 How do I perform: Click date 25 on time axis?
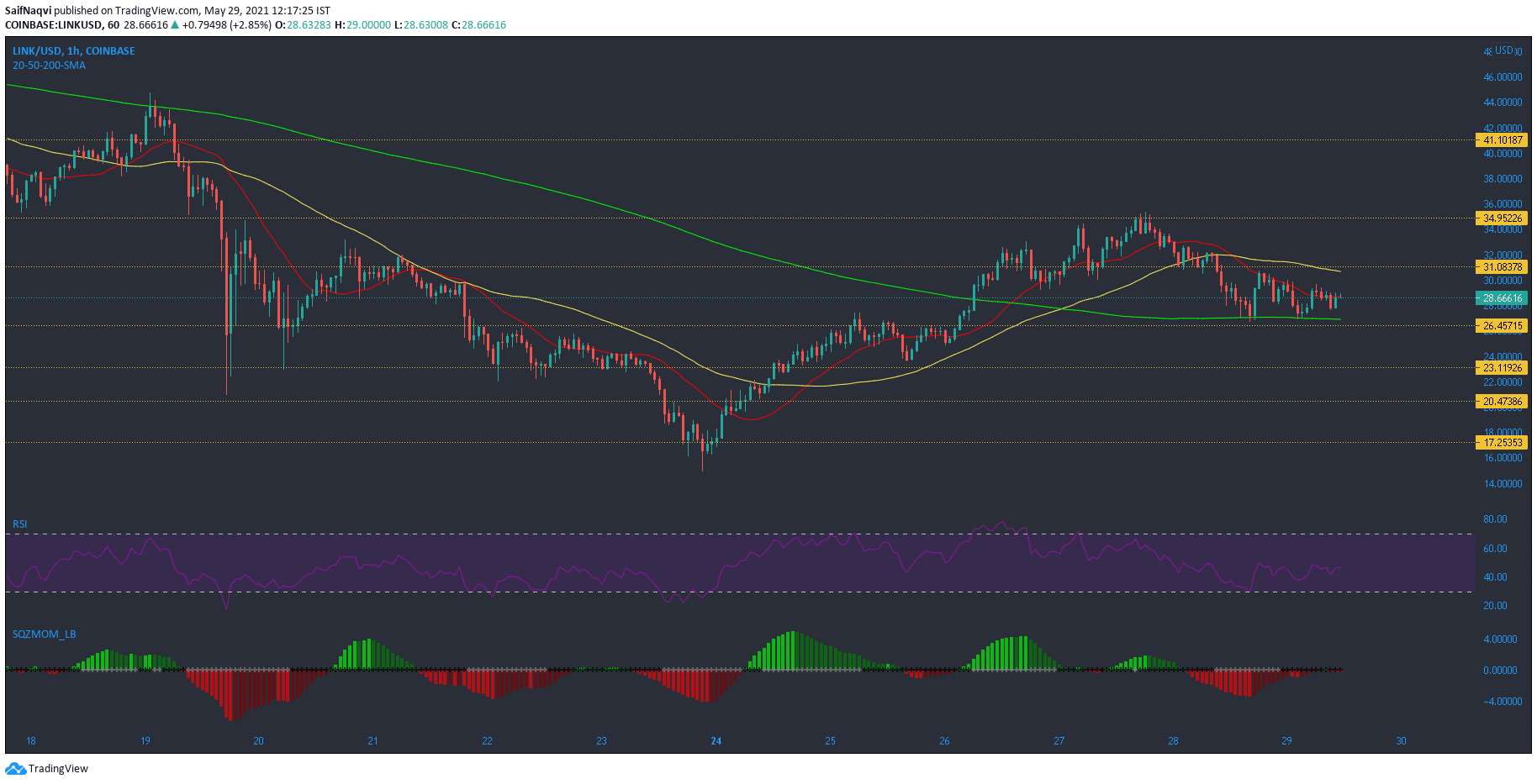[x=830, y=741]
